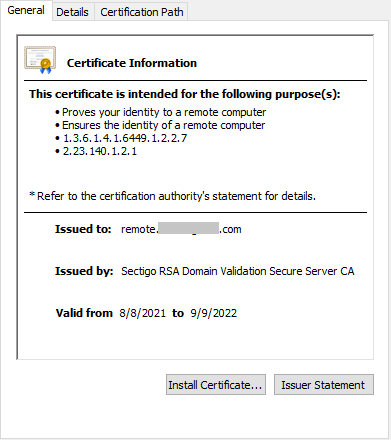Click the OID 2.23.140.1.2.1 entry
The width and height of the screenshot is (391, 440).
100,151
